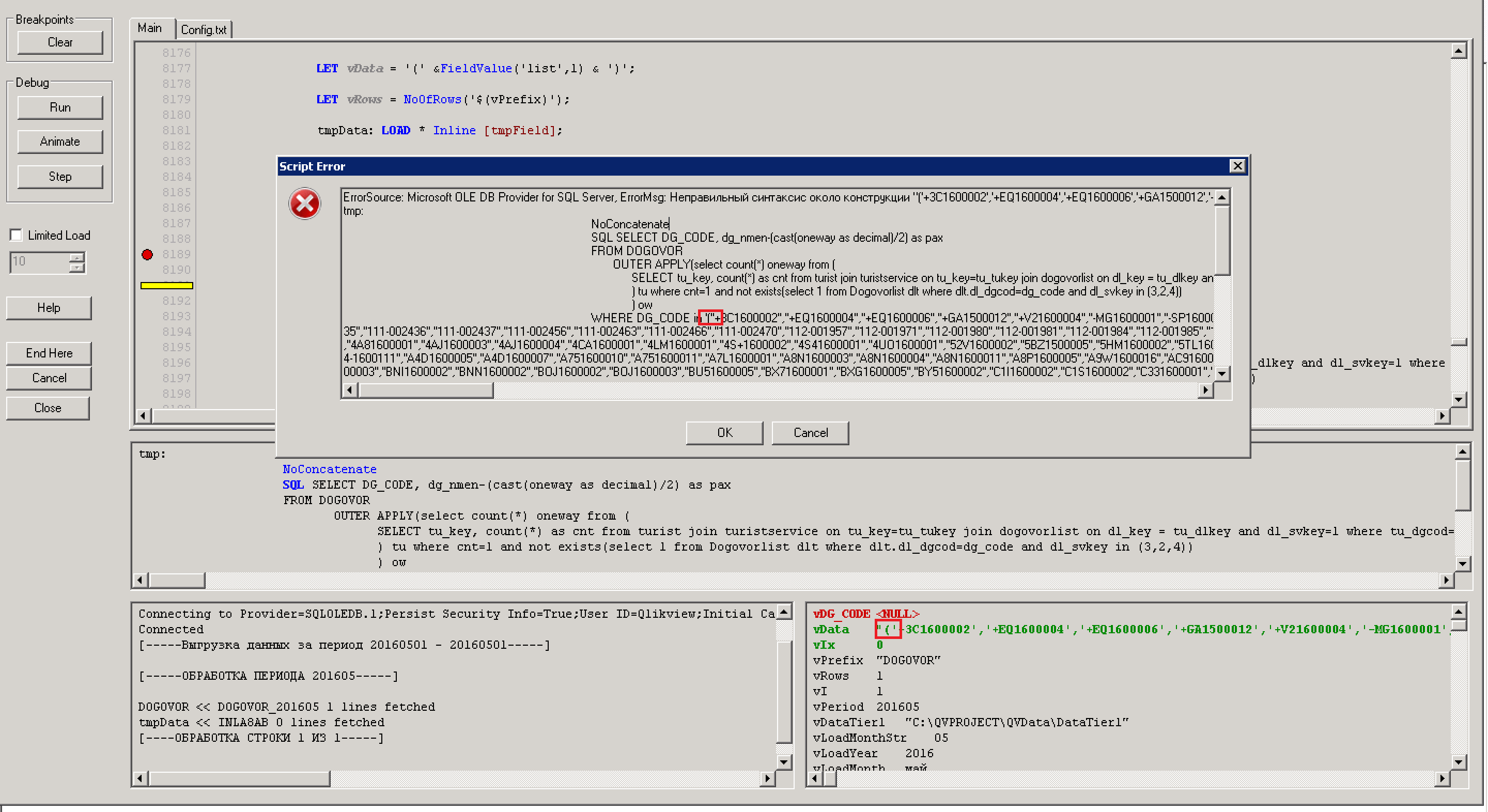This screenshot has height=812, width=1488.
Task: Click the error text scroll-down arrow
Action: click(1222, 373)
